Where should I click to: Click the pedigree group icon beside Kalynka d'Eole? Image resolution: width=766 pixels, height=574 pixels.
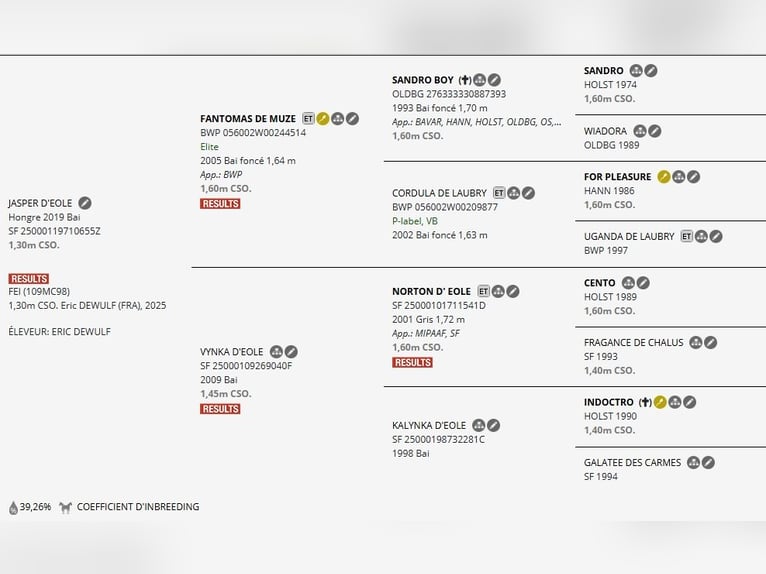(479, 425)
